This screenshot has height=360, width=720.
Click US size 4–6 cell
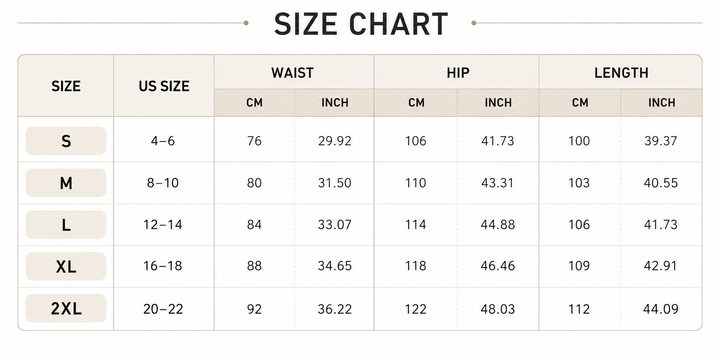point(163,141)
